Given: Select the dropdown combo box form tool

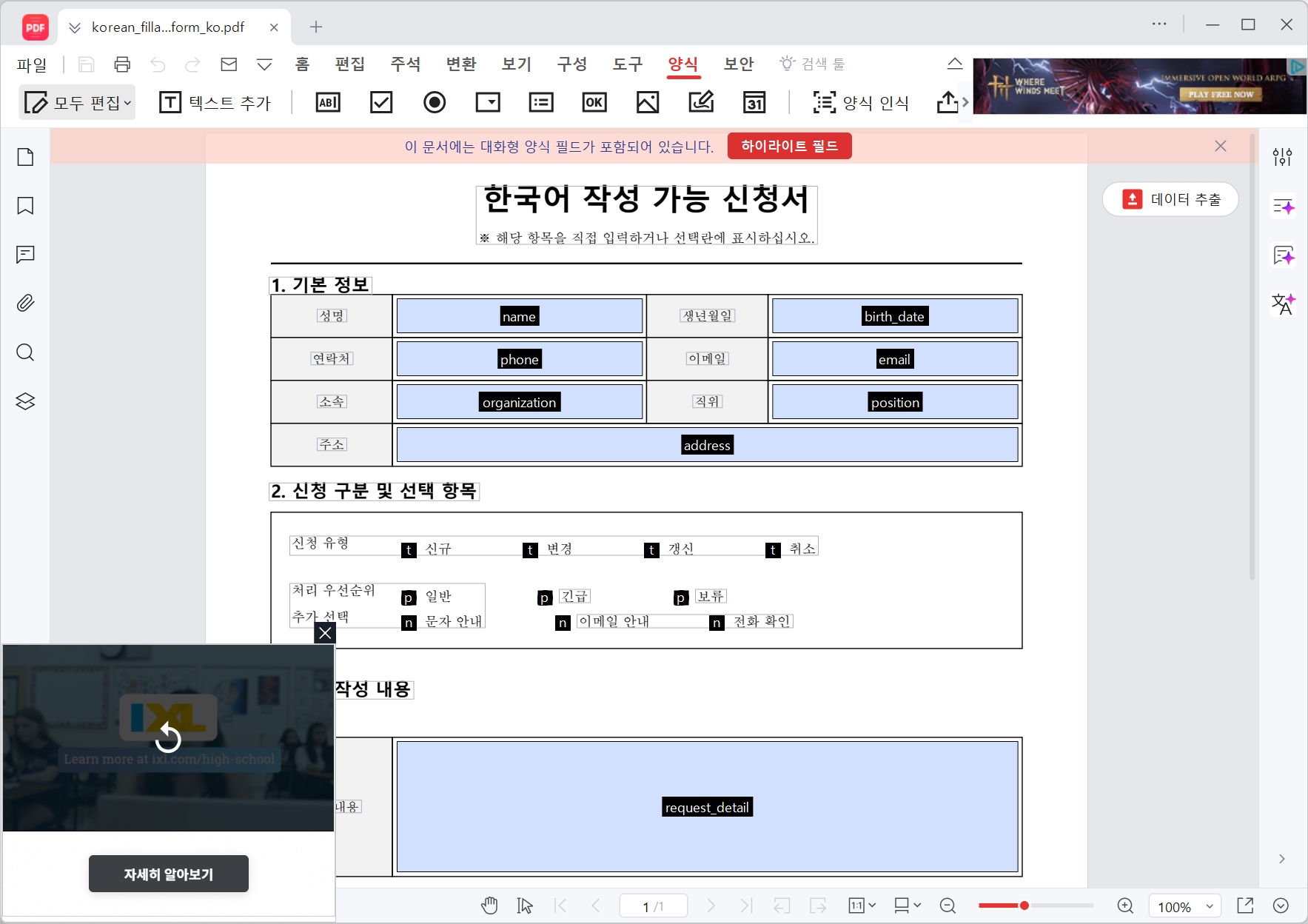Looking at the screenshot, I should 488,102.
